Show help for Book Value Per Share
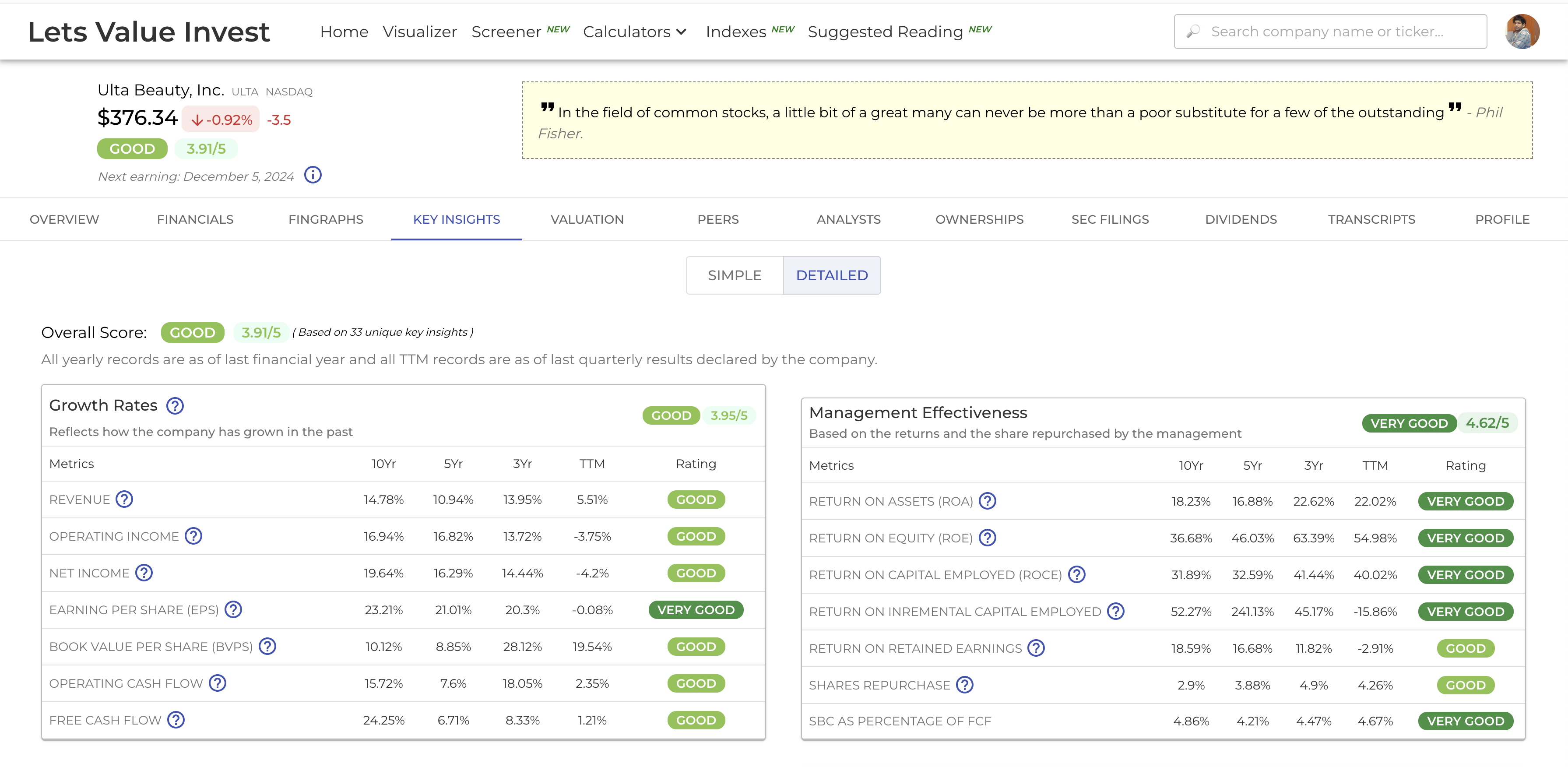Image resolution: width=1568 pixels, height=767 pixels. tap(267, 646)
